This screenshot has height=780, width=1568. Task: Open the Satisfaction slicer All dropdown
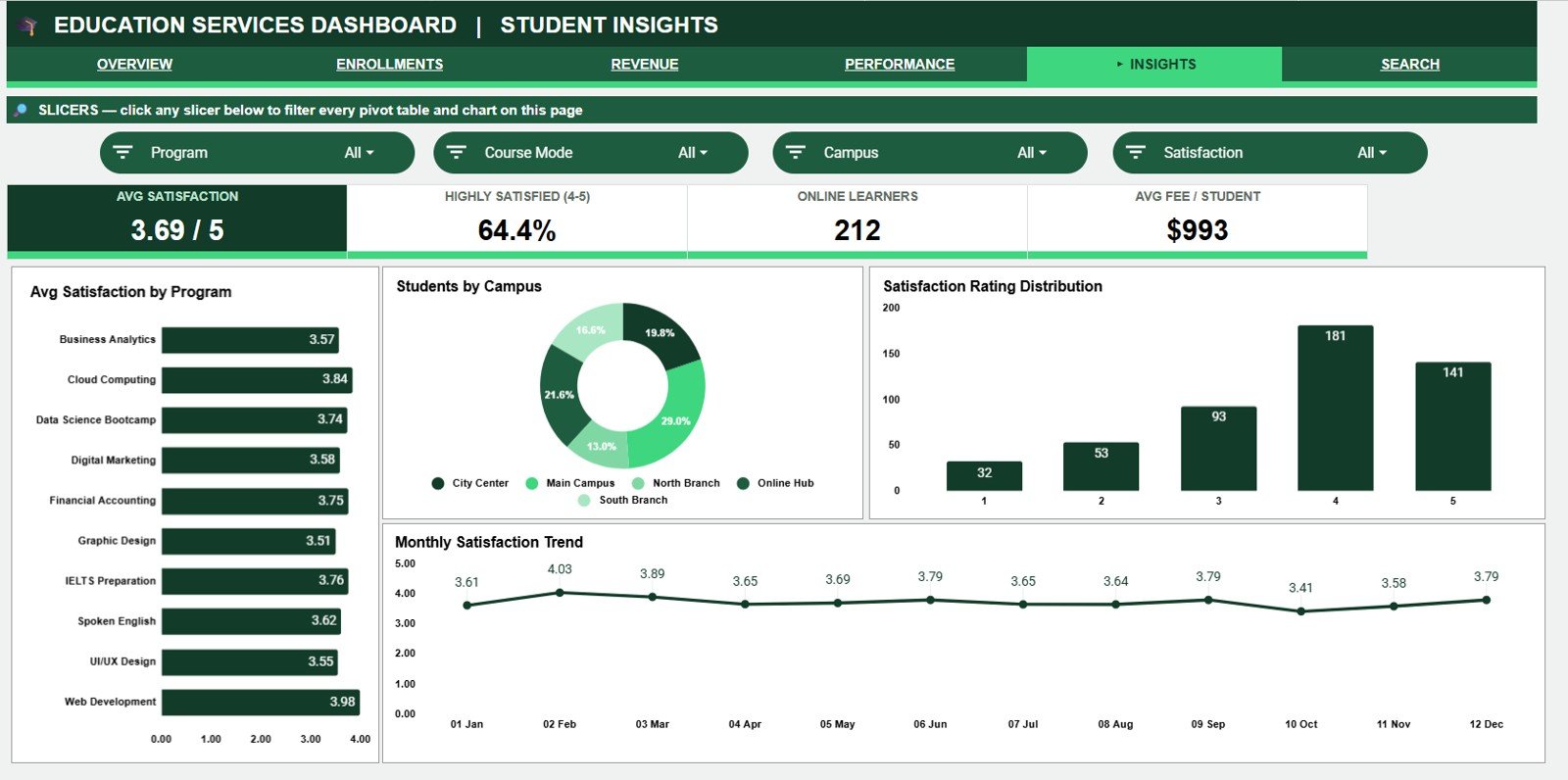tap(1372, 153)
